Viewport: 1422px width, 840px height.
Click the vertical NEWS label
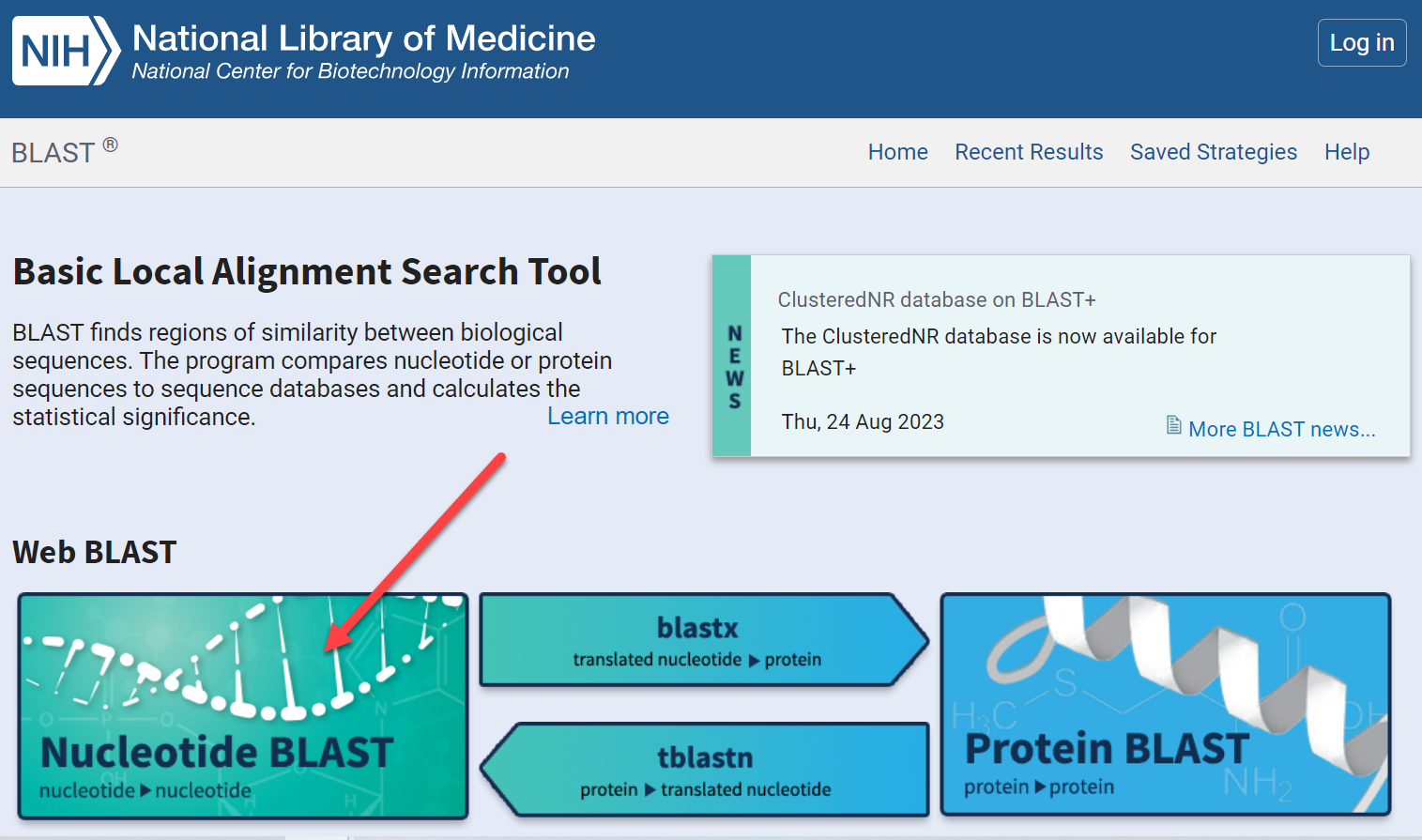[x=733, y=367]
